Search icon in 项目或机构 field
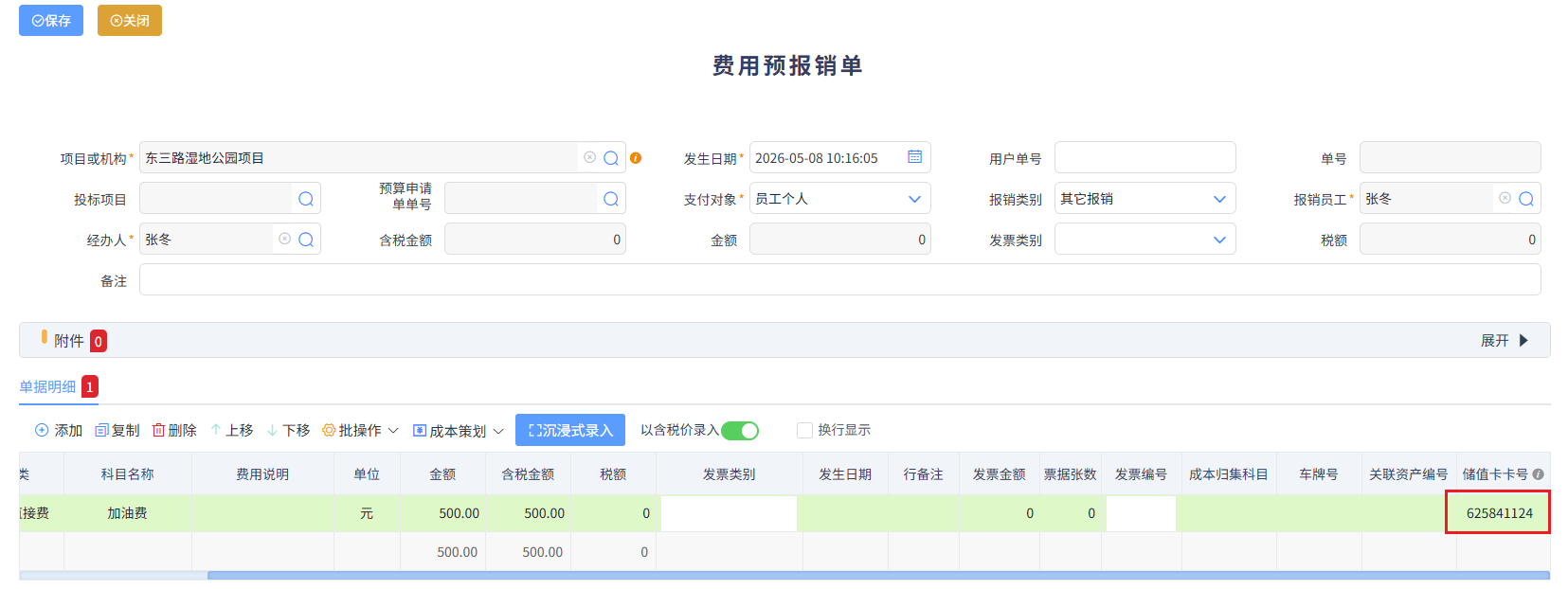The height and width of the screenshot is (589, 1568). 611,158
